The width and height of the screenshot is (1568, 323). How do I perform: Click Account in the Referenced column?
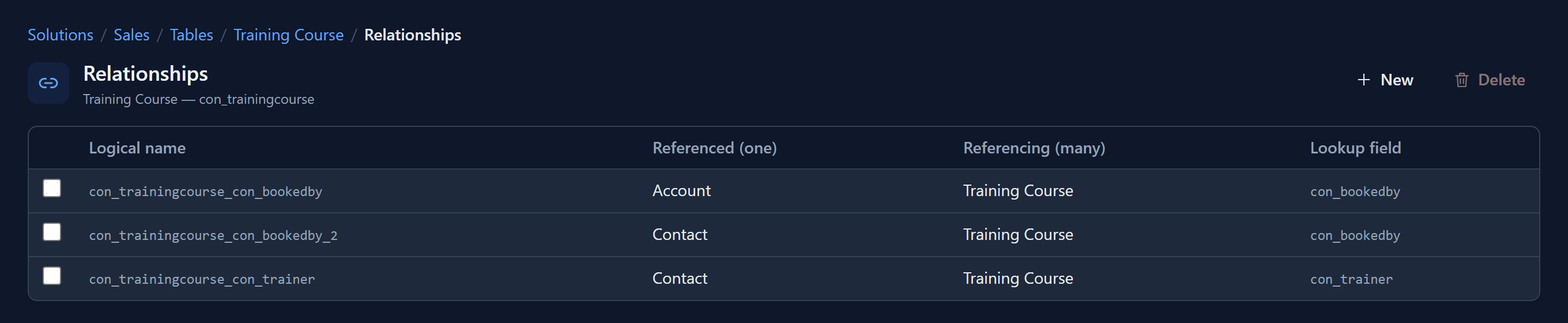681,191
